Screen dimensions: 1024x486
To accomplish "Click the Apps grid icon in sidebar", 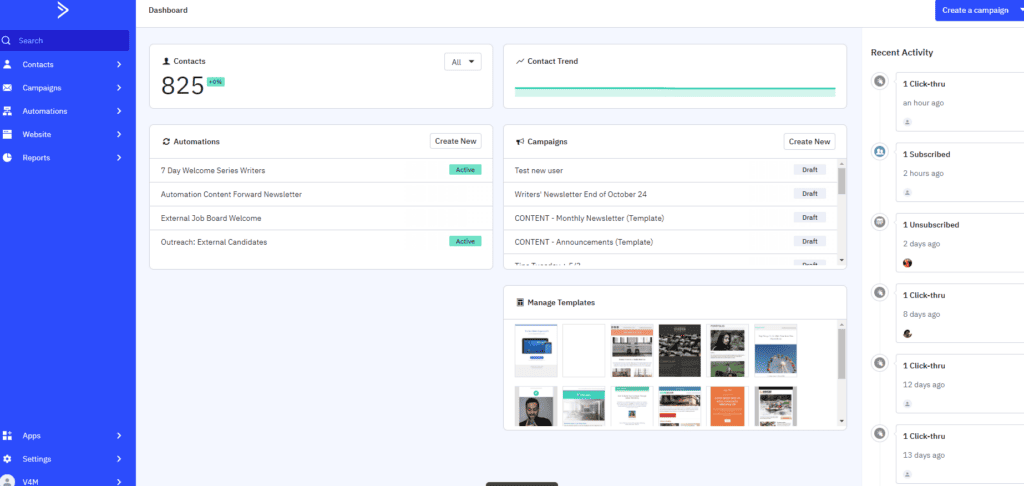I will pyautogui.click(x=7, y=436).
